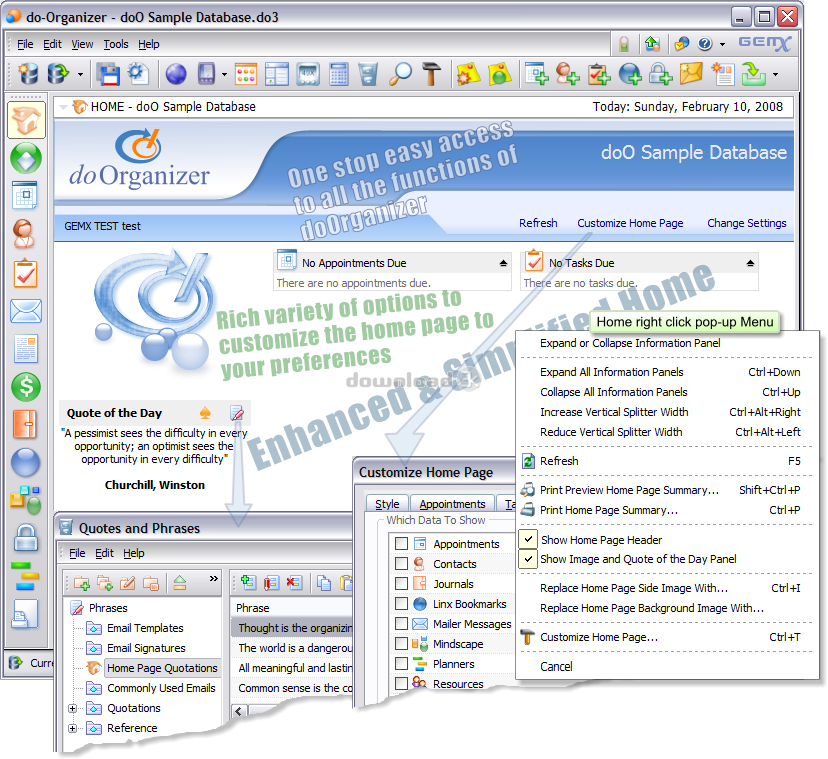828x759 pixels.
Task: Select the Commonly Used Emails tree item
Action: point(161,688)
